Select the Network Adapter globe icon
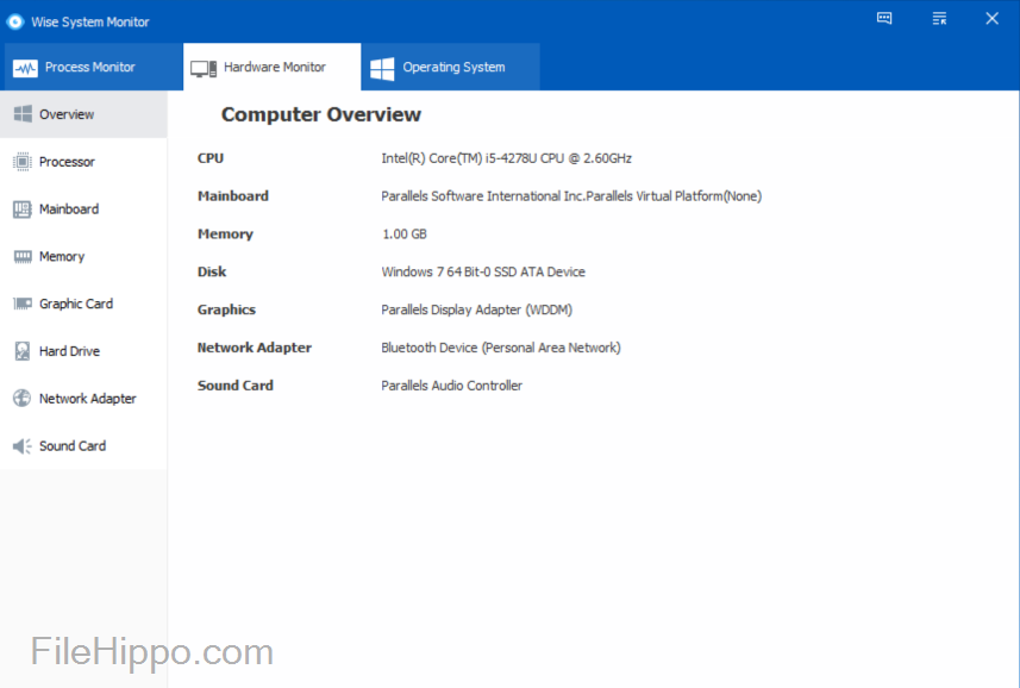1020x688 pixels. tap(22, 398)
